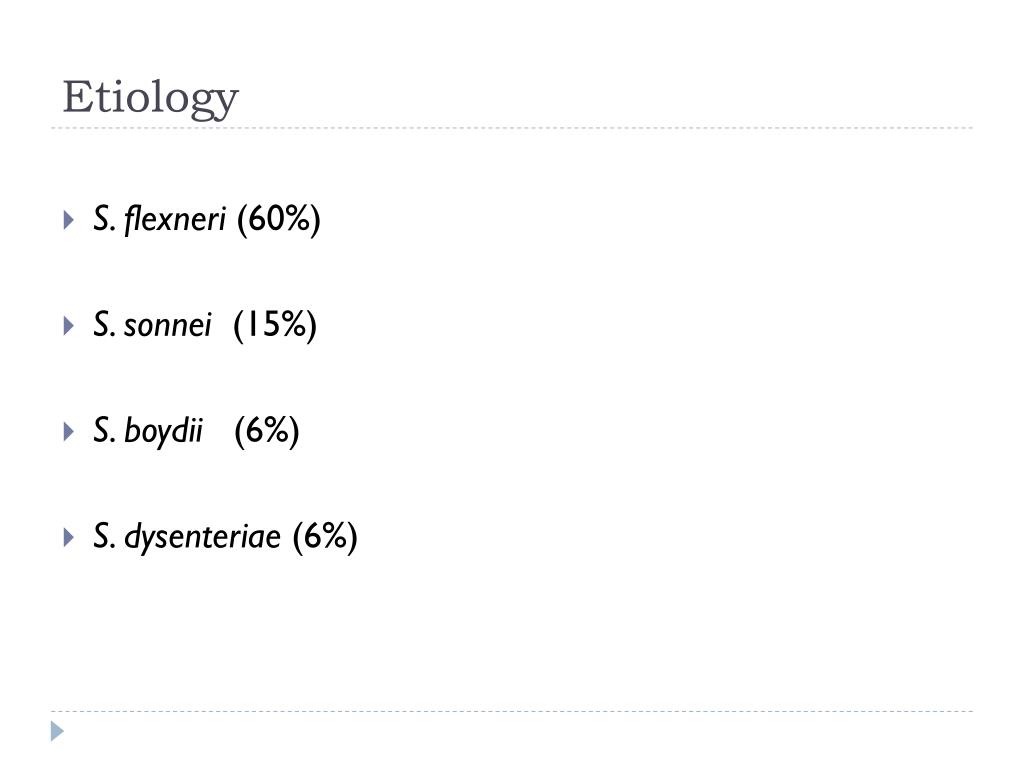The image size is (1024, 768).
Task: Click the (6%) next to dysenteriae
Action: point(325,537)
